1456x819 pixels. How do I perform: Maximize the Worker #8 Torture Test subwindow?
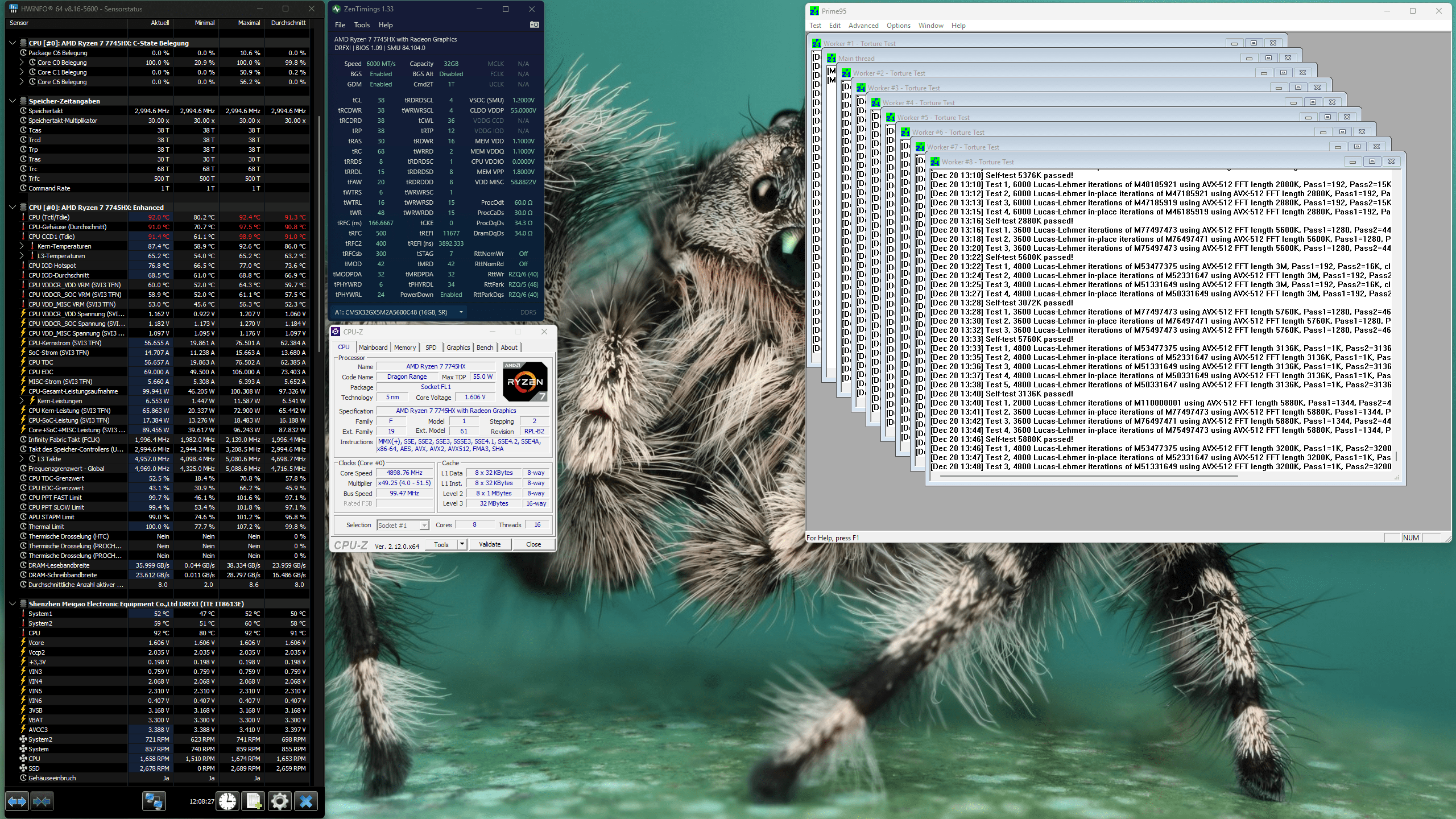tap(1372, 162)
